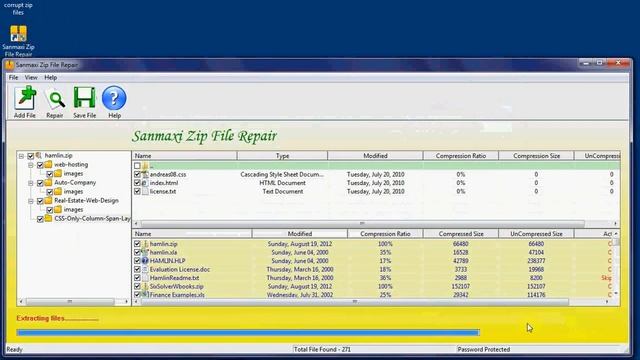Start the Repair tool
Image resolution: width=640 pixels, height=360 pixels.
click(55, 99)
